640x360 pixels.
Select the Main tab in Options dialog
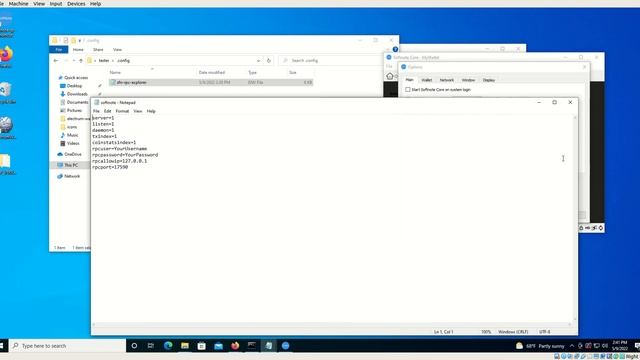pos(409,80)
